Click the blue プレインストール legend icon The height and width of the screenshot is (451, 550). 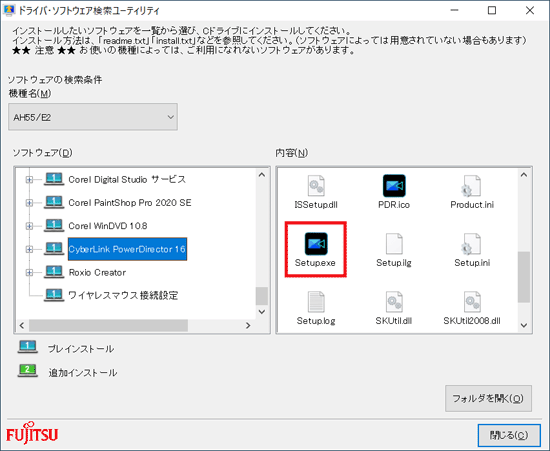[x=28, y=347]
